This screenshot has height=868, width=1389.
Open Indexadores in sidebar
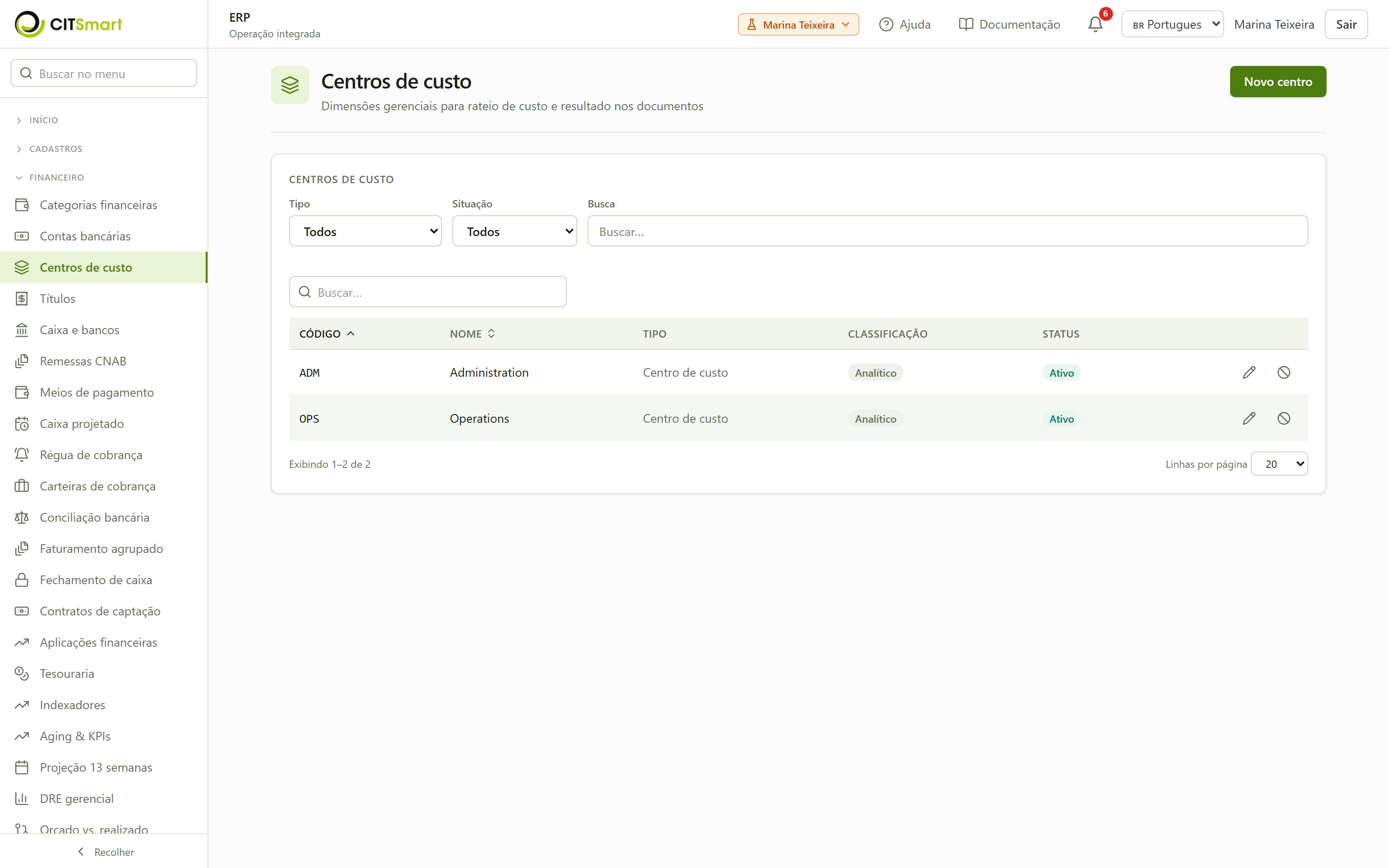point(103,705)
